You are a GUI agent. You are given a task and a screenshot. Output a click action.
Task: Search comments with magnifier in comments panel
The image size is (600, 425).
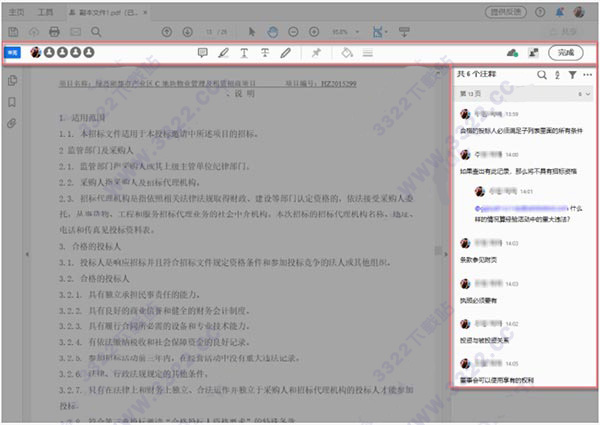point(541,75)
